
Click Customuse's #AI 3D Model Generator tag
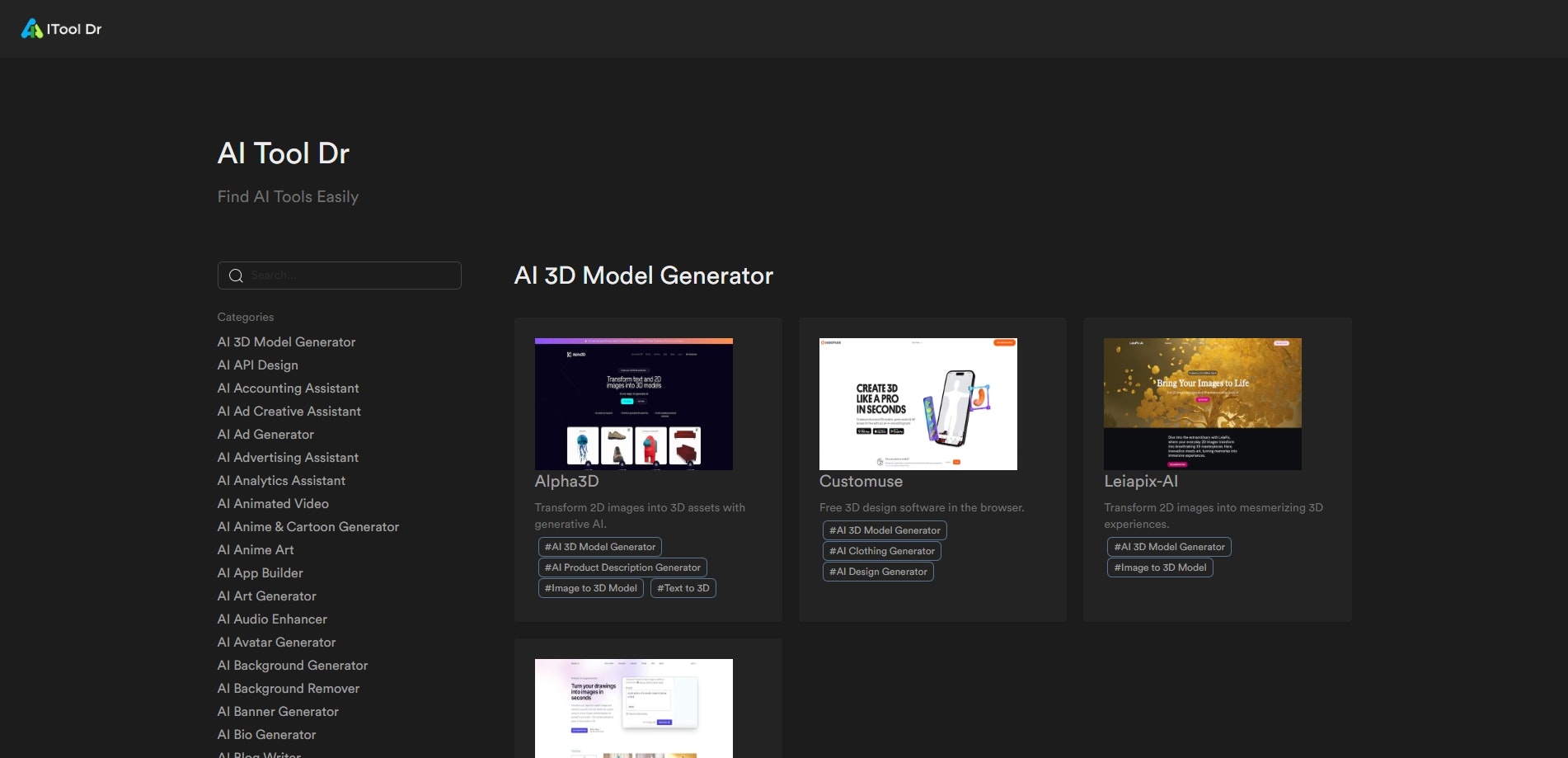(x=885, y=530)
